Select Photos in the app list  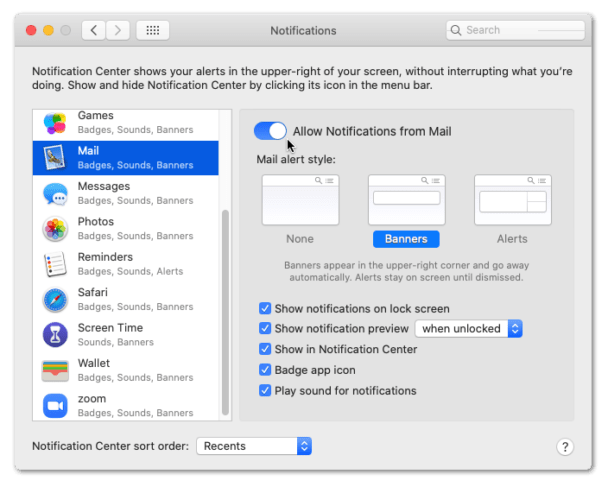126,228
